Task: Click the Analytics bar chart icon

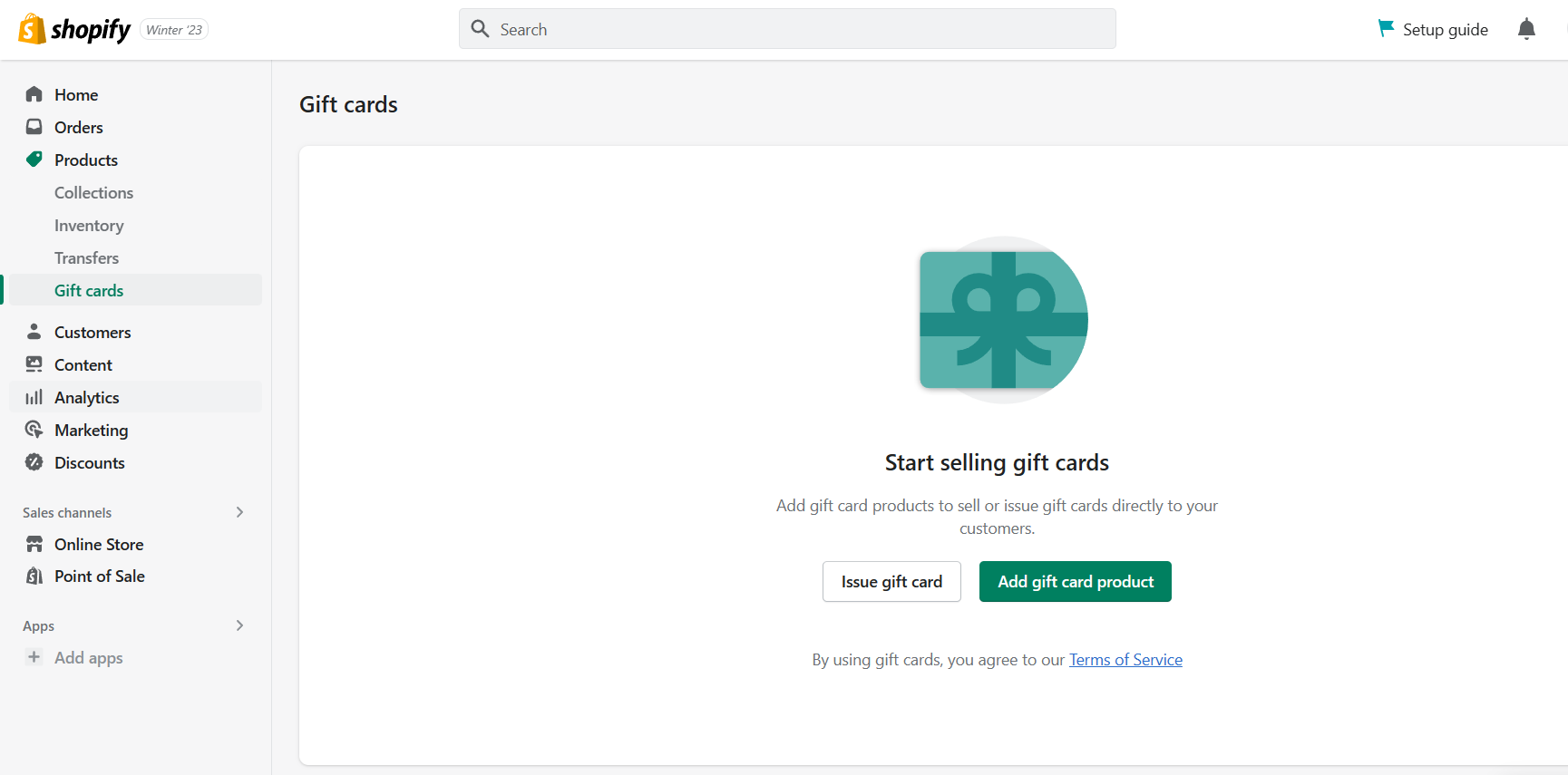Action: (x=34, y=397)
